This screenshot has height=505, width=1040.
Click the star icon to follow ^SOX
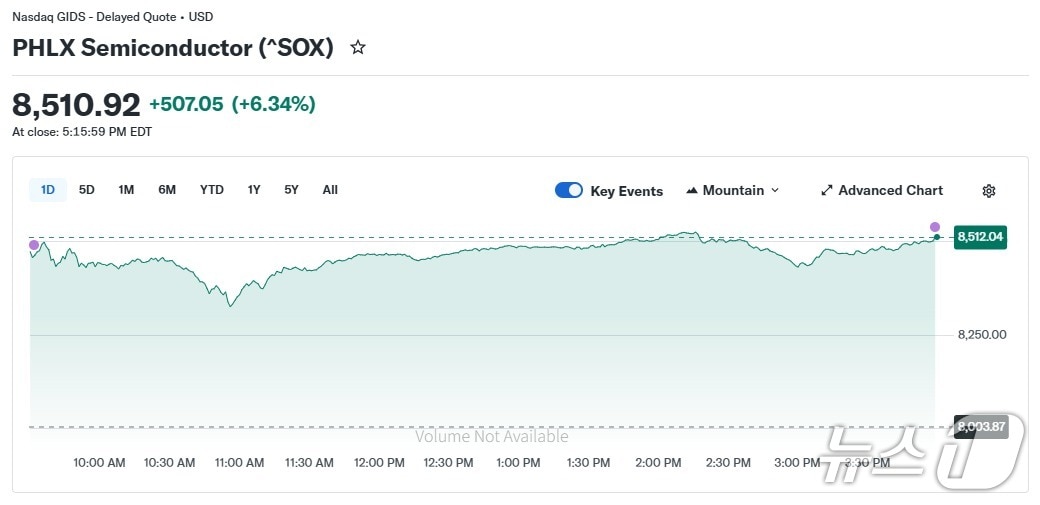click(x=357, y=48)
